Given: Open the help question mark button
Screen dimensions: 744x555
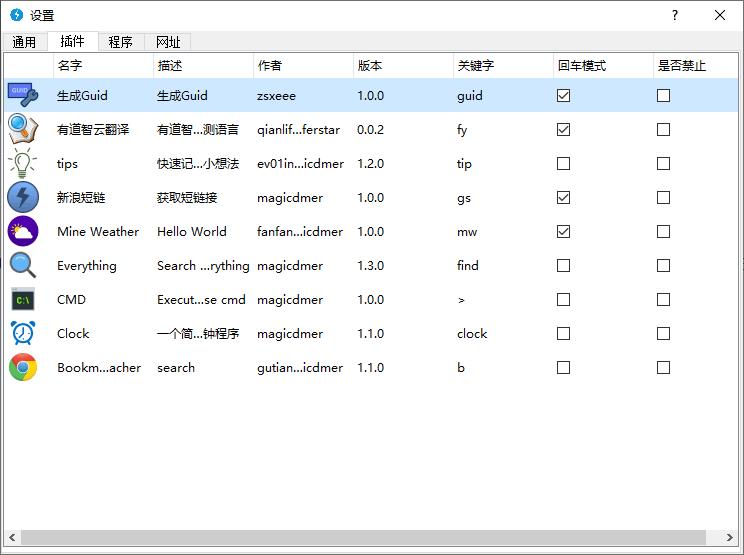Looking at the screenshot, I should [675, 15].
